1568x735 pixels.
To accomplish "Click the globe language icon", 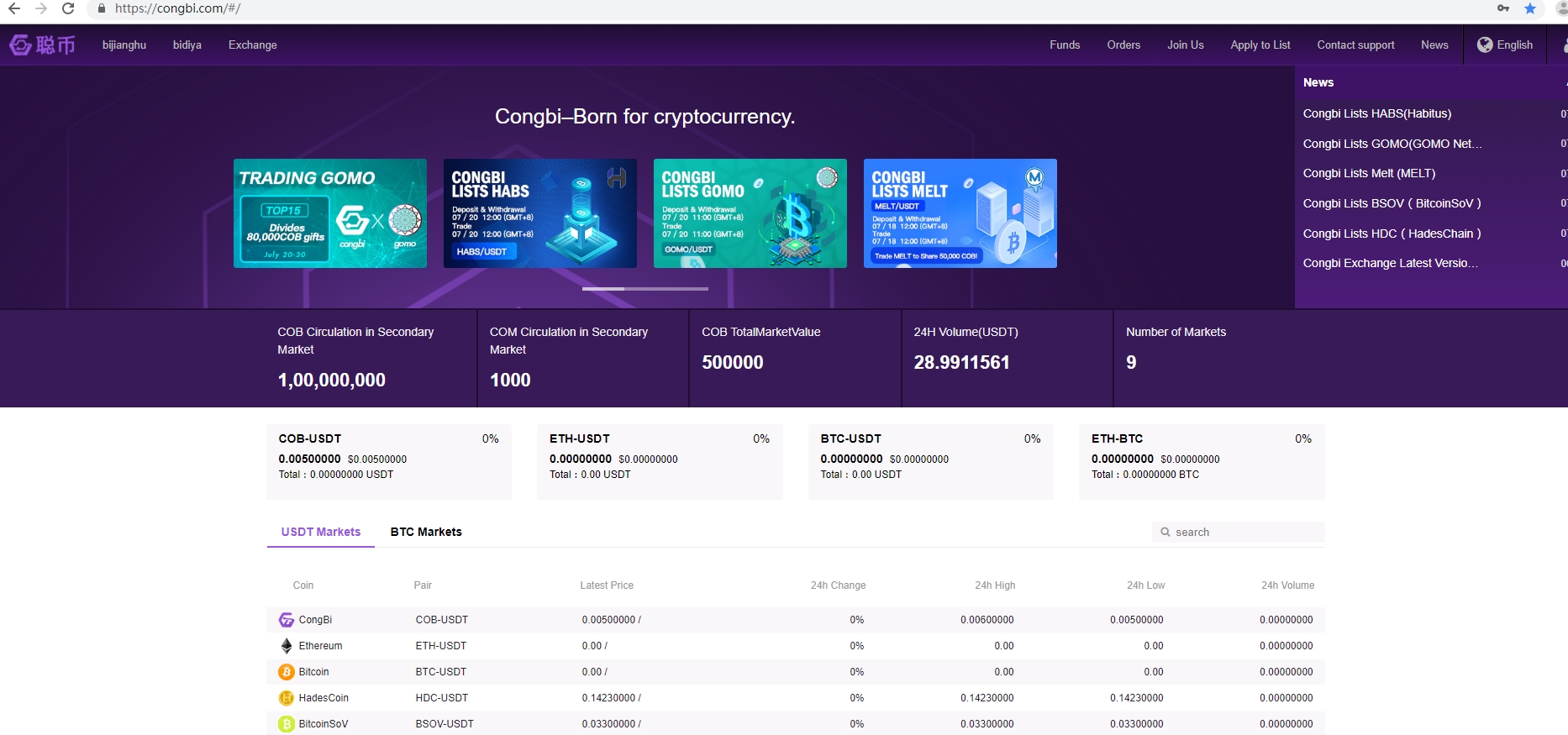I will tap(1485, 45).
